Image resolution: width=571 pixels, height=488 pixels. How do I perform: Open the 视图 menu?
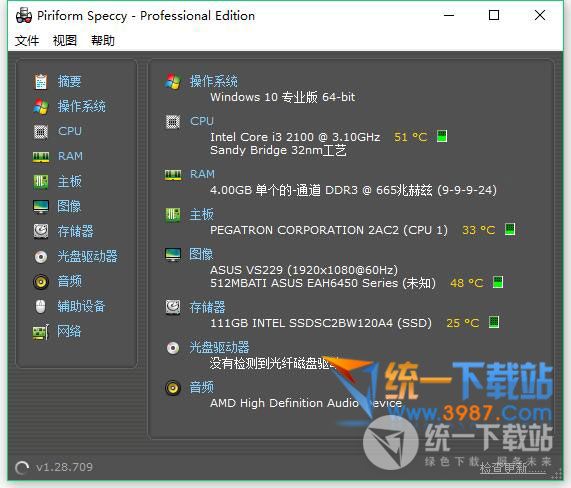click(65, 40)
